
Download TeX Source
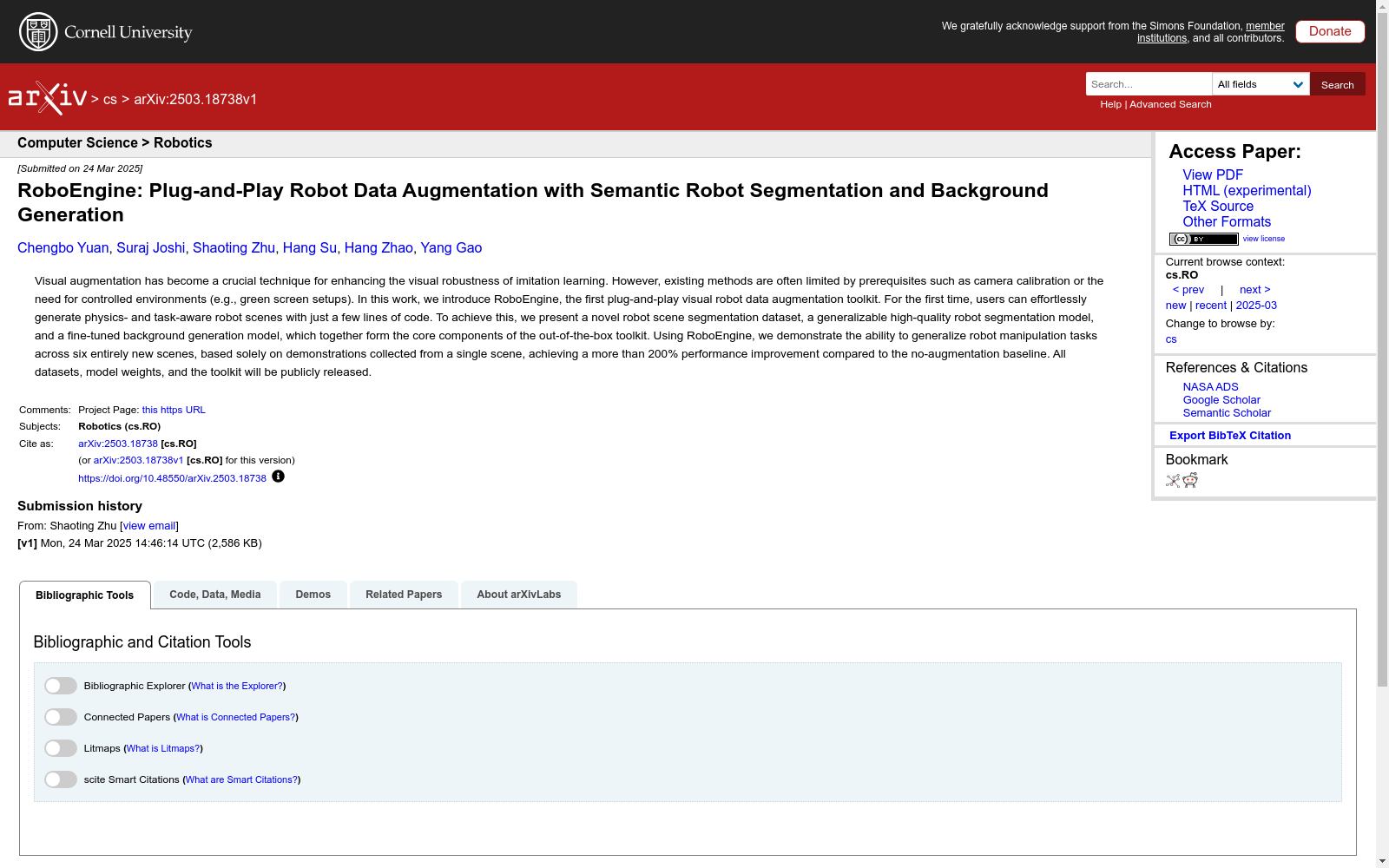(x=1218, y=206)
